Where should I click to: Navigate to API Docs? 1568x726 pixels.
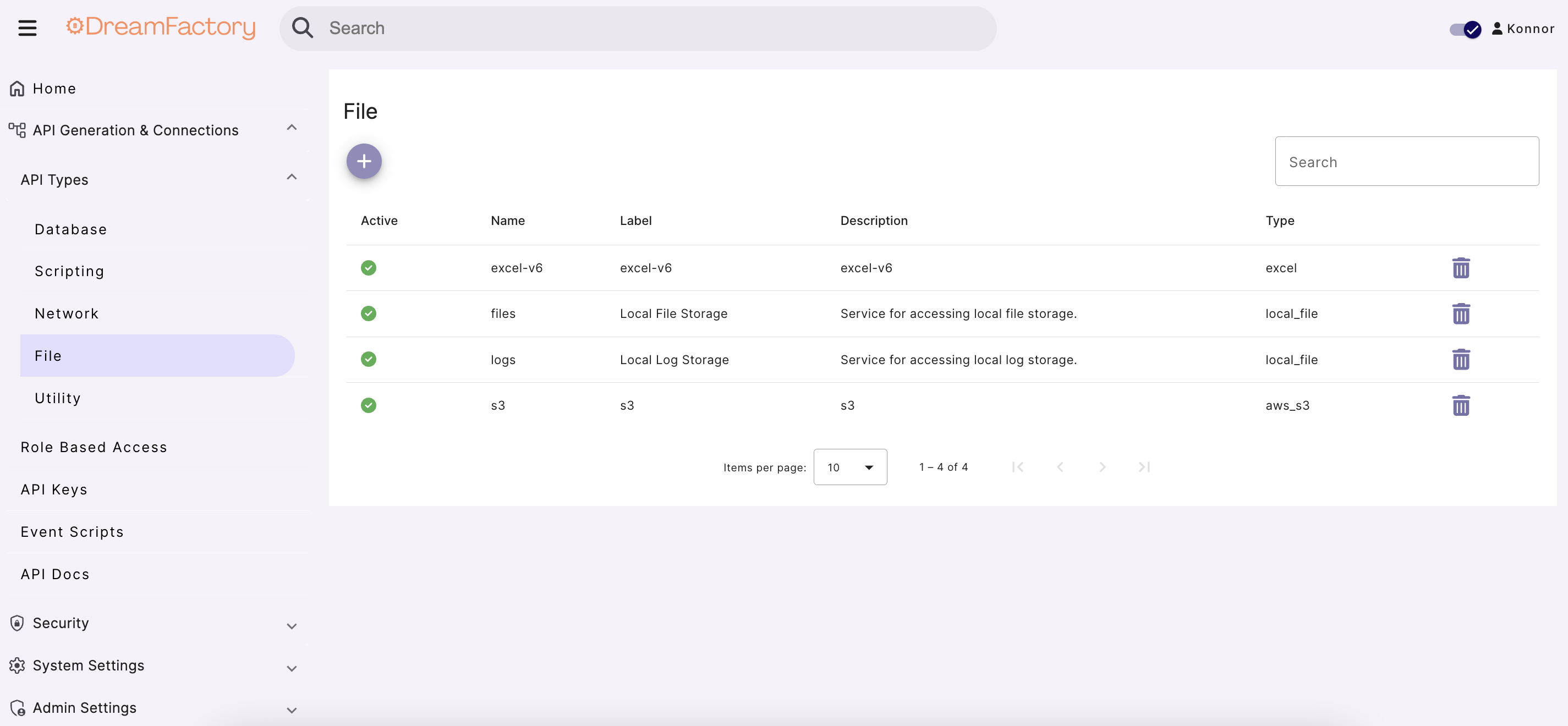tap(55, 573)
